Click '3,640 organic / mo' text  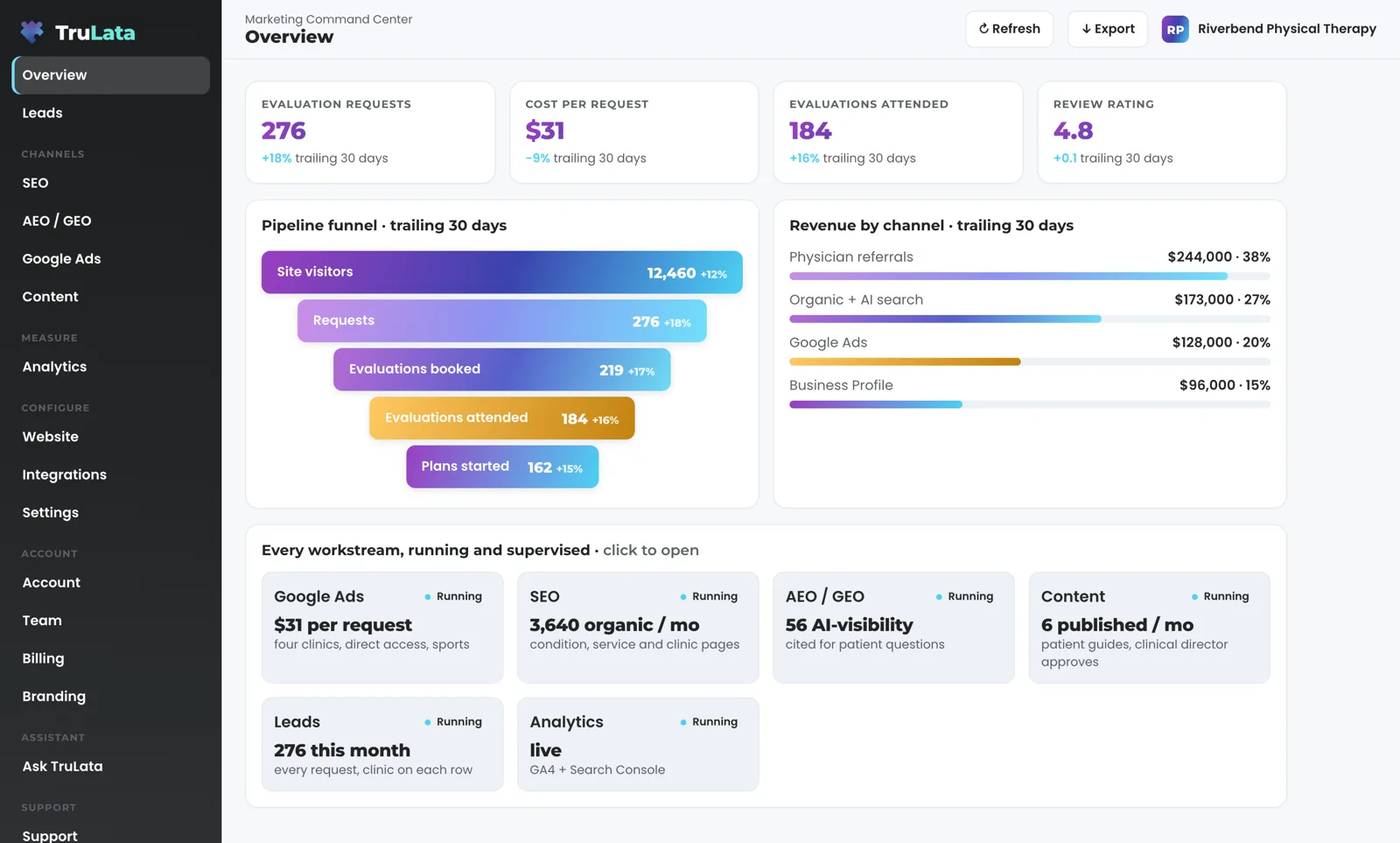pos(614,625)
